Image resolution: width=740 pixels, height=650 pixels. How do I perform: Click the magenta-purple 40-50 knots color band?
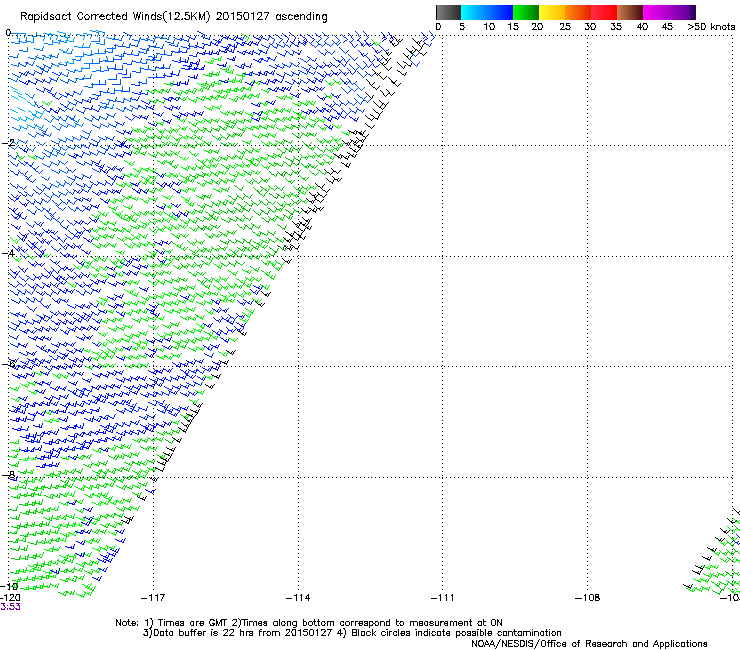point(669,12)
